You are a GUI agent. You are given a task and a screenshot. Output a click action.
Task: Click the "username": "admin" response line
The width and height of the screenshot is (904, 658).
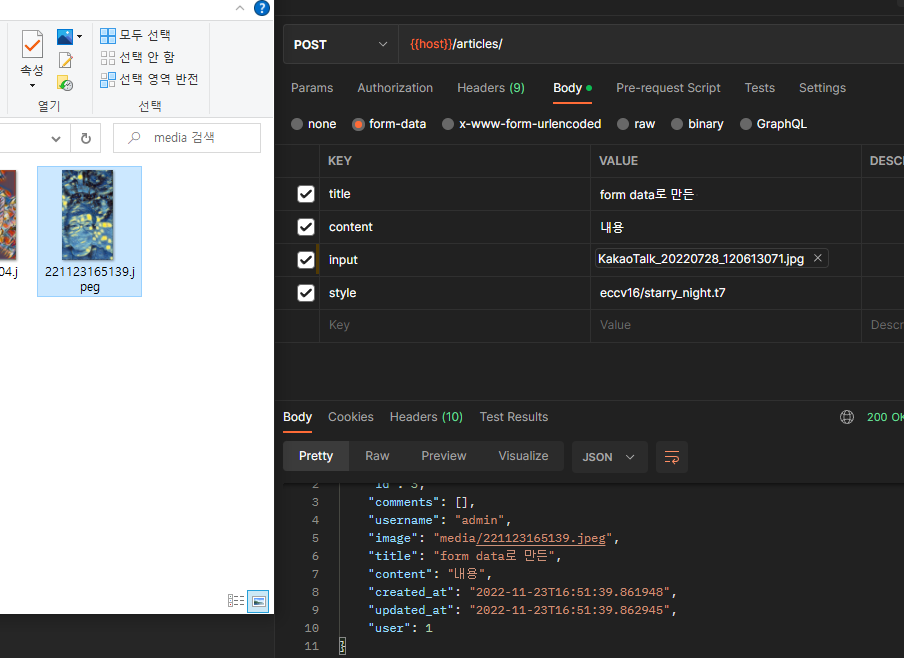440,520
